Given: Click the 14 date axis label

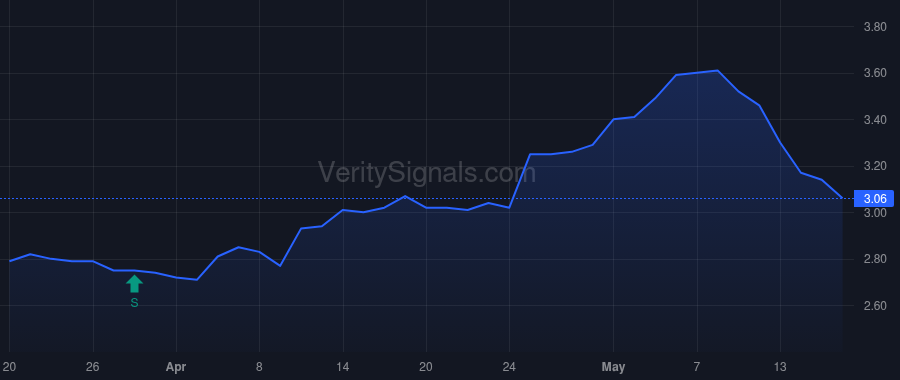Looking at the screenshot, I should (x=343, y=367).
